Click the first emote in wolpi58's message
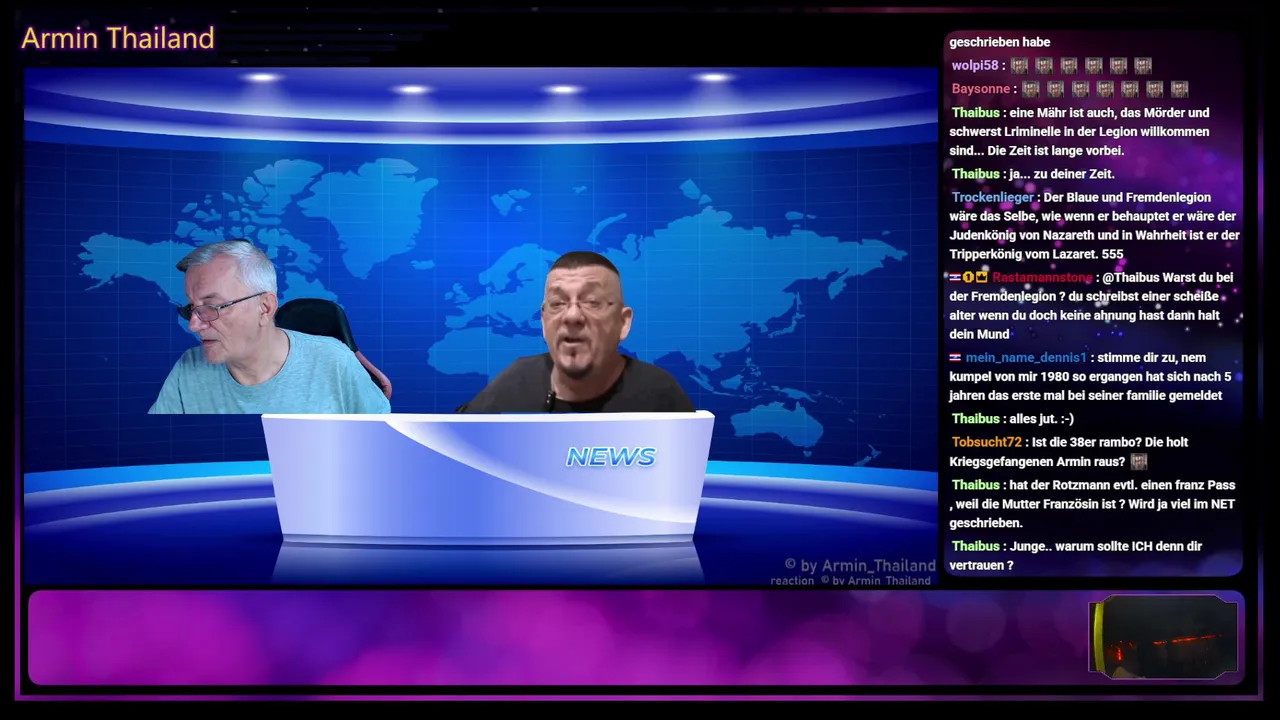Viewport: 1280px width, 720px height. click(1019, 66)
